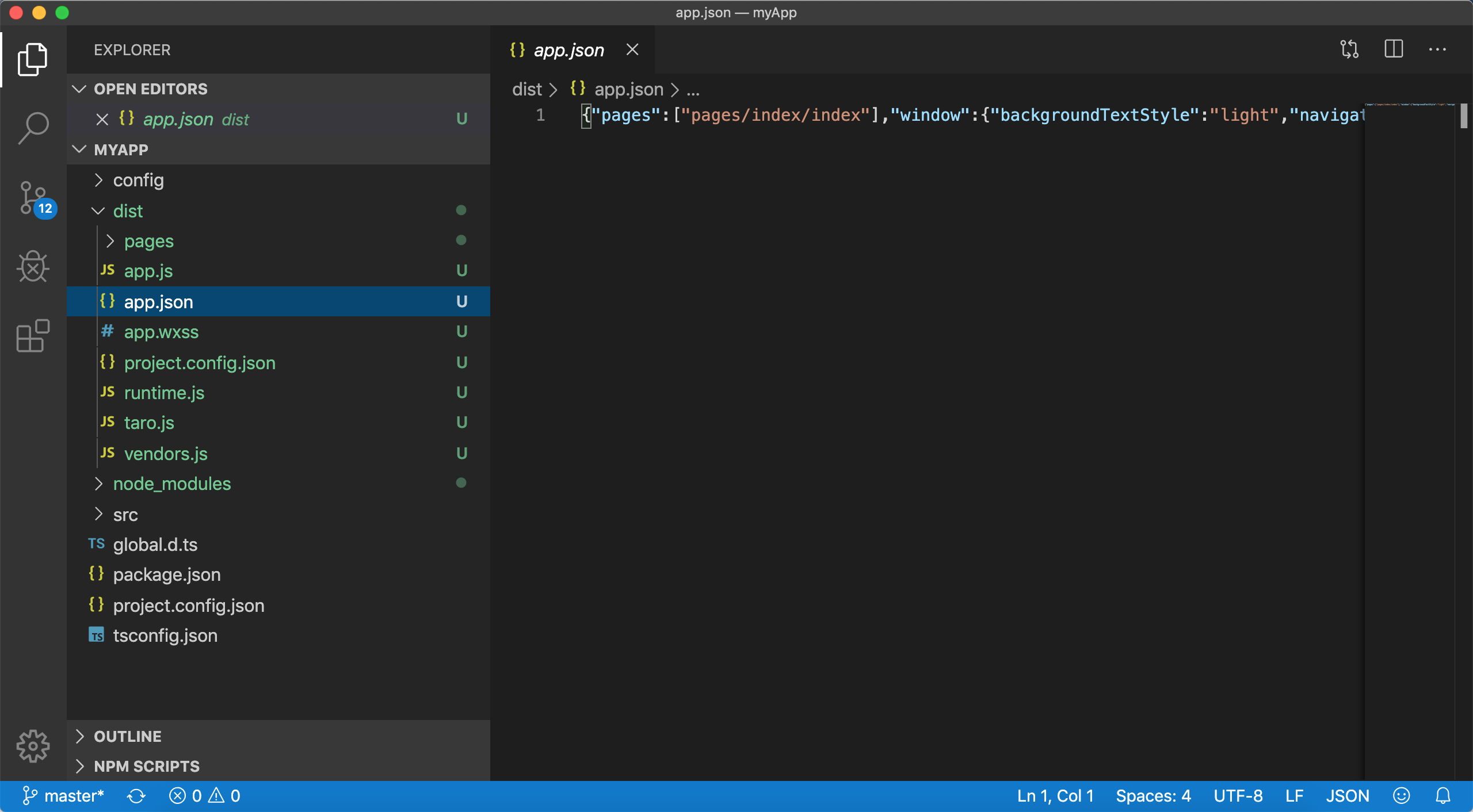Viewport: 1473px width, 812px height.
Task: Change JSON language mode in status bar
Action: coord(1347,796)
